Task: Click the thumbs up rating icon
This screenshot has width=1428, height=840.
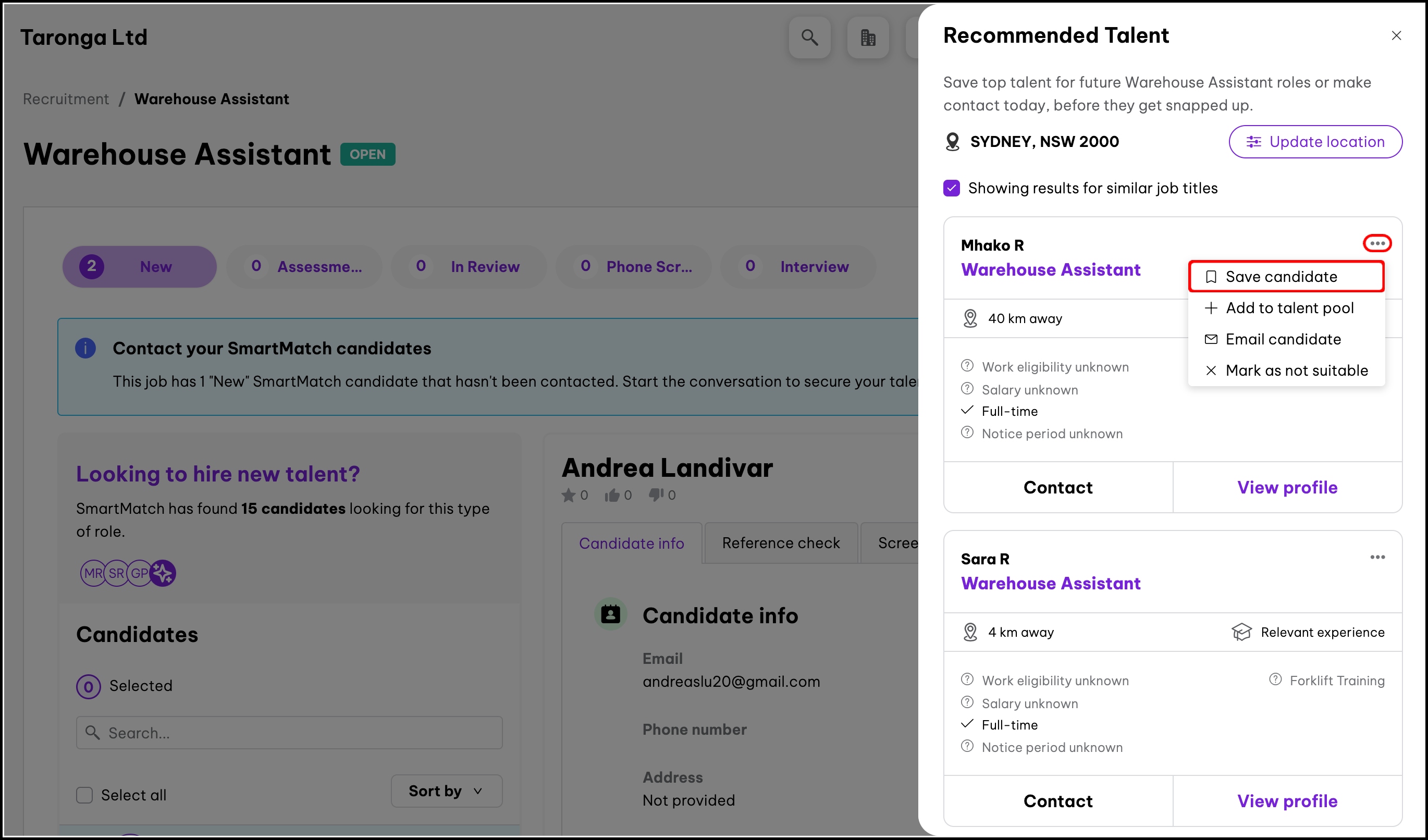Action: [611, 496]
